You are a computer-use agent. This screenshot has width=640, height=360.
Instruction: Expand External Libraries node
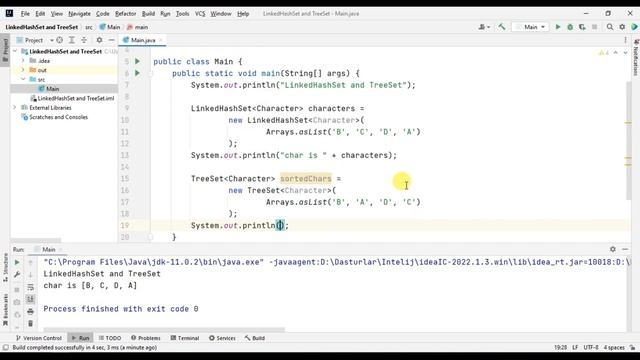click(x=15, y=107)
